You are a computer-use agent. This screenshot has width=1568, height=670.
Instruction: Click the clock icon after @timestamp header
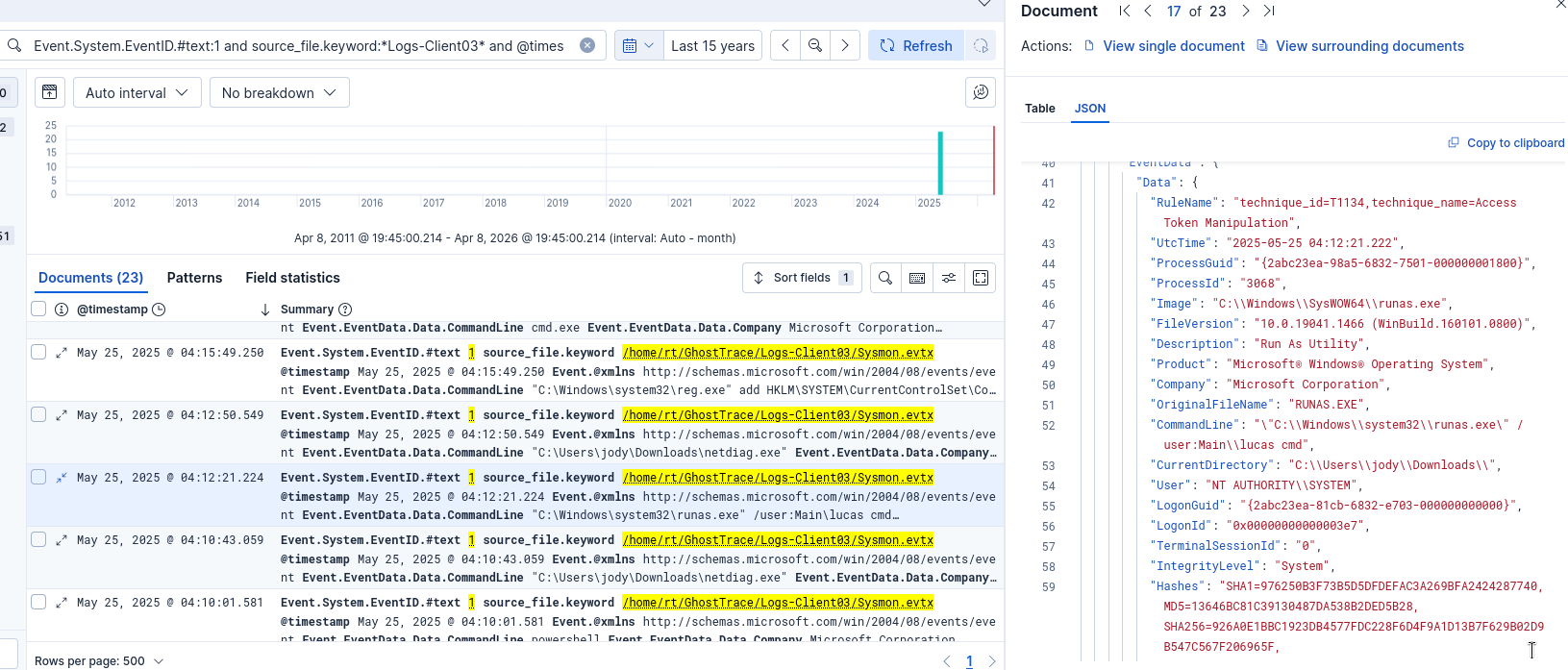click(x=160, y=310)
